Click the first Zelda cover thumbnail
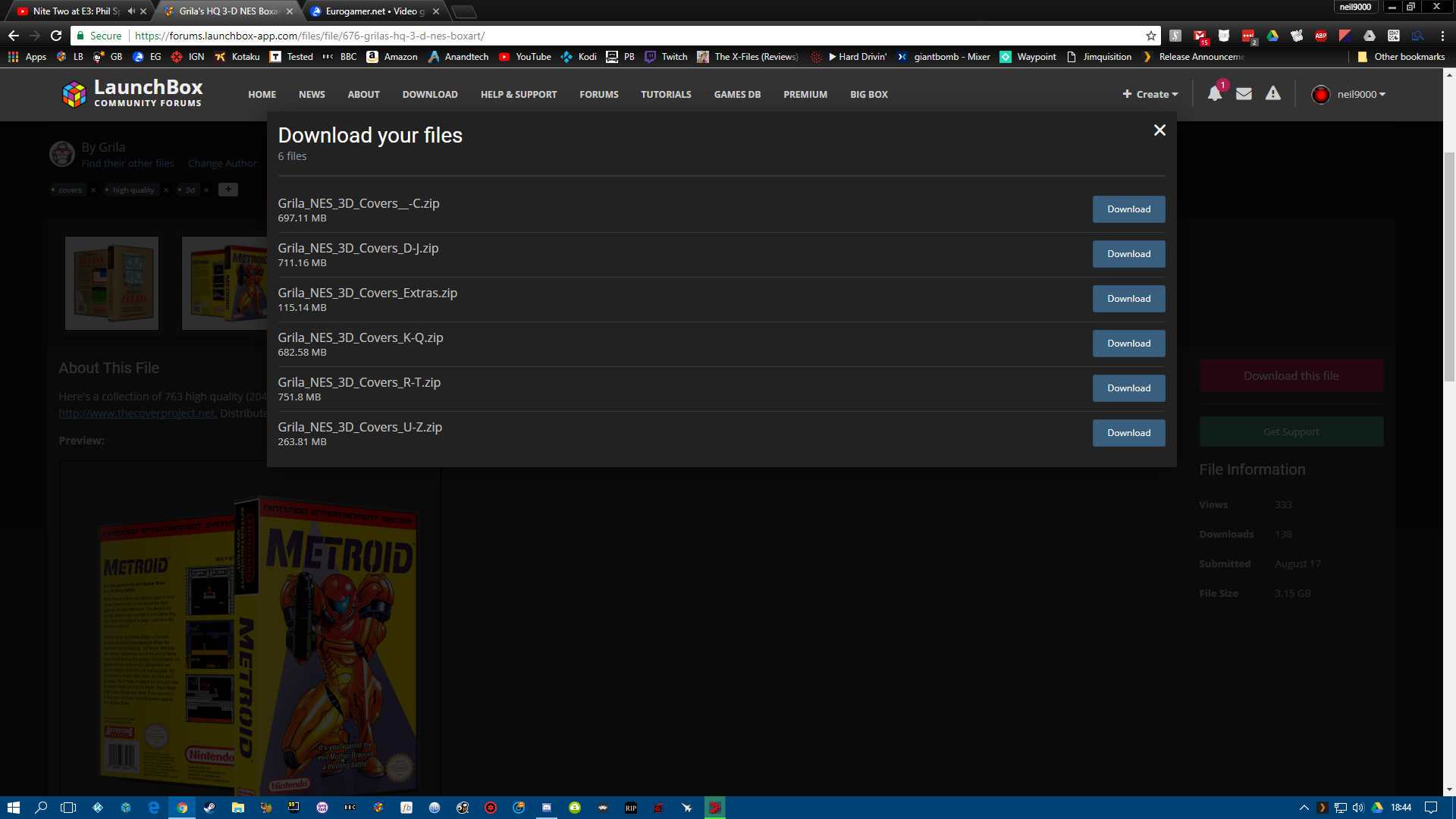The width and height of the screenshot is (1456, 819). pos(111,283)
